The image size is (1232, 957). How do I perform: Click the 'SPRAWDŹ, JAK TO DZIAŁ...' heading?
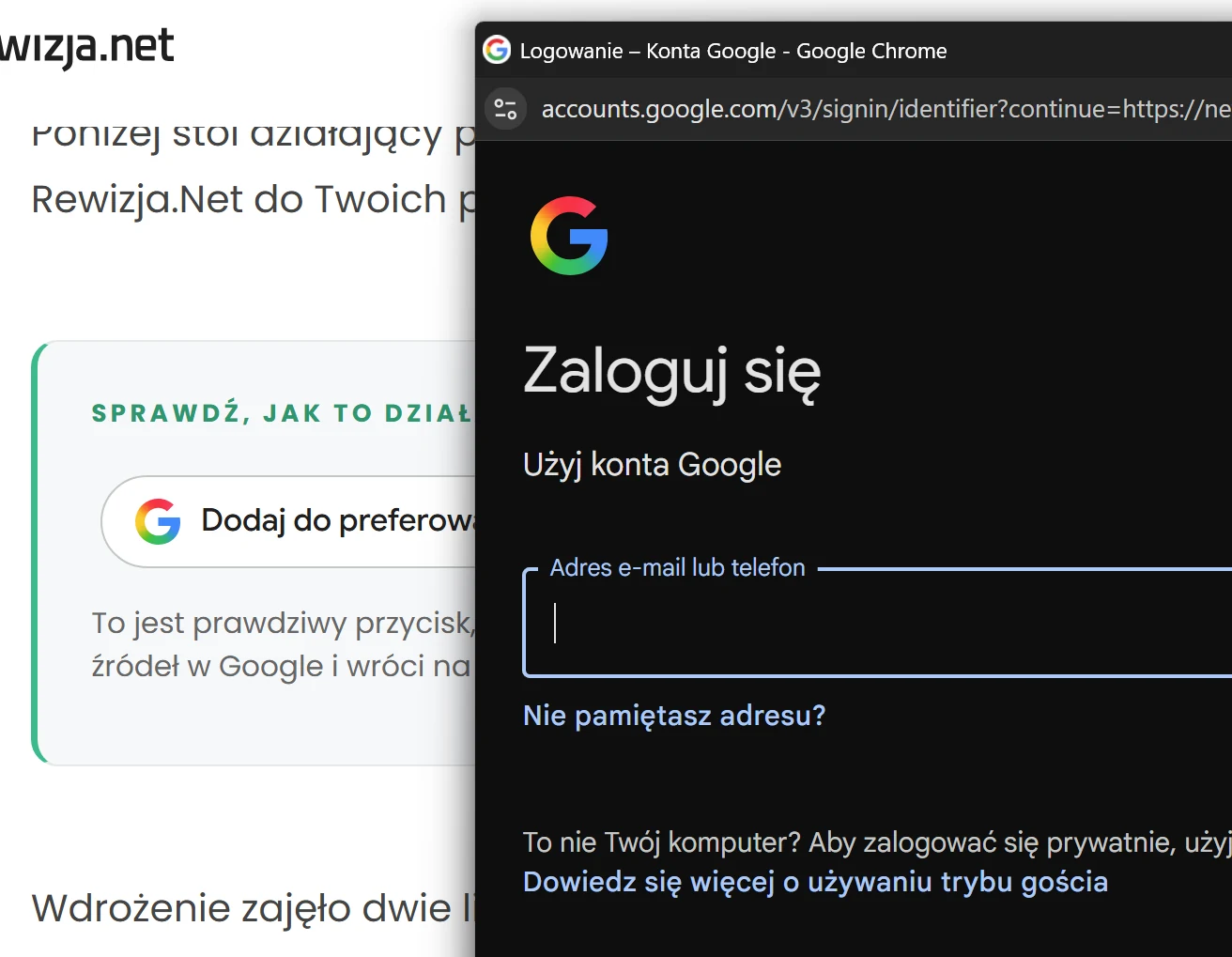[x=282, y=413]
